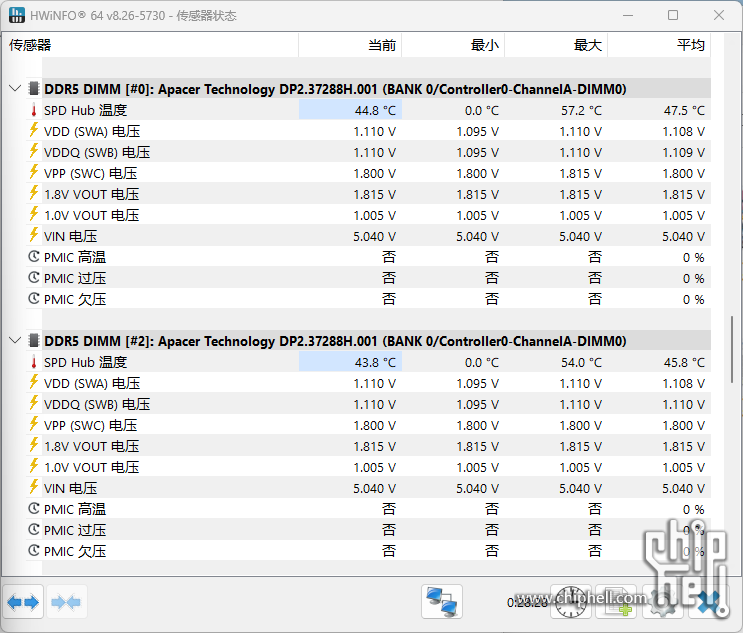The image size is (743, 633).
Task: Select DIMM #2 1.8V VOUT 电压 label
Action: (91, 446)
